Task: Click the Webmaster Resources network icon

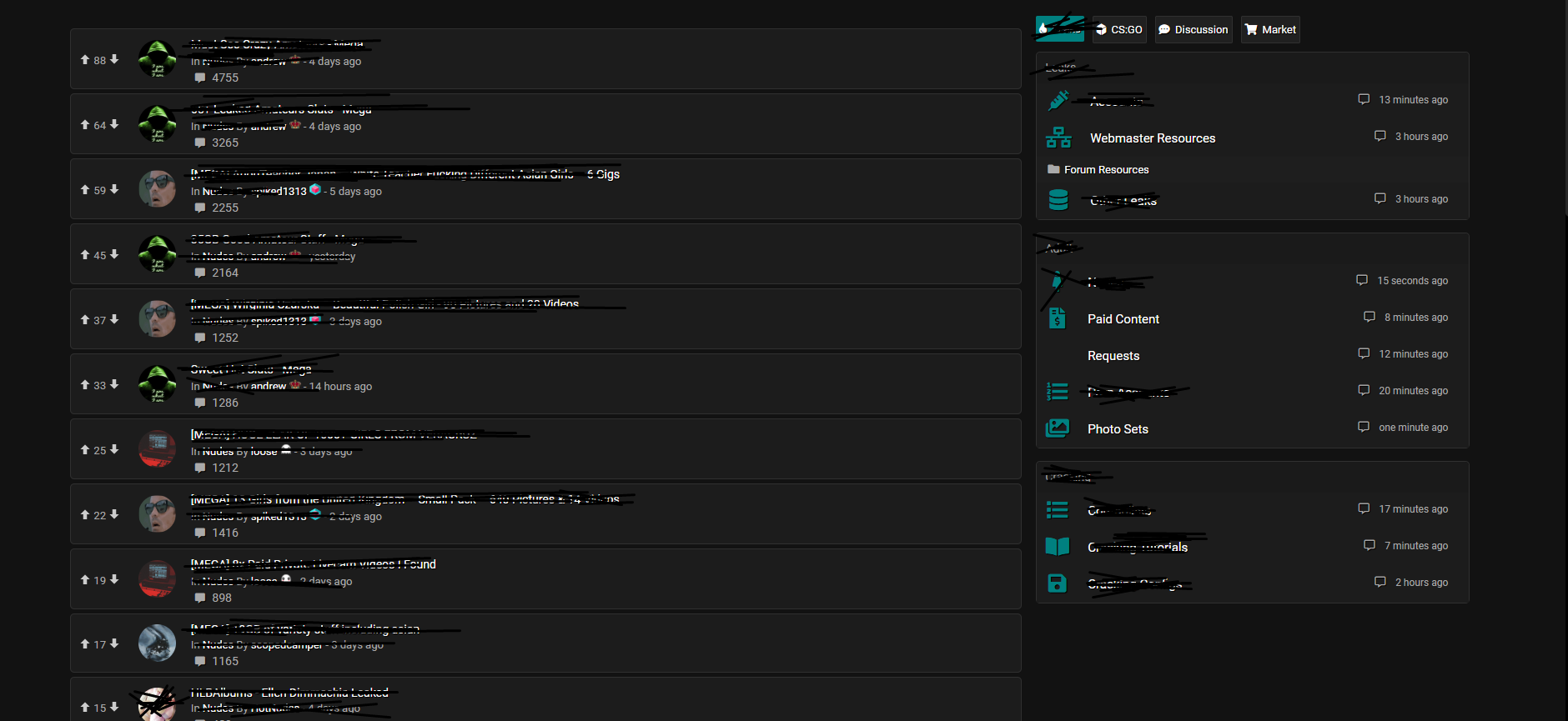Action: [x=1058, y=138]
